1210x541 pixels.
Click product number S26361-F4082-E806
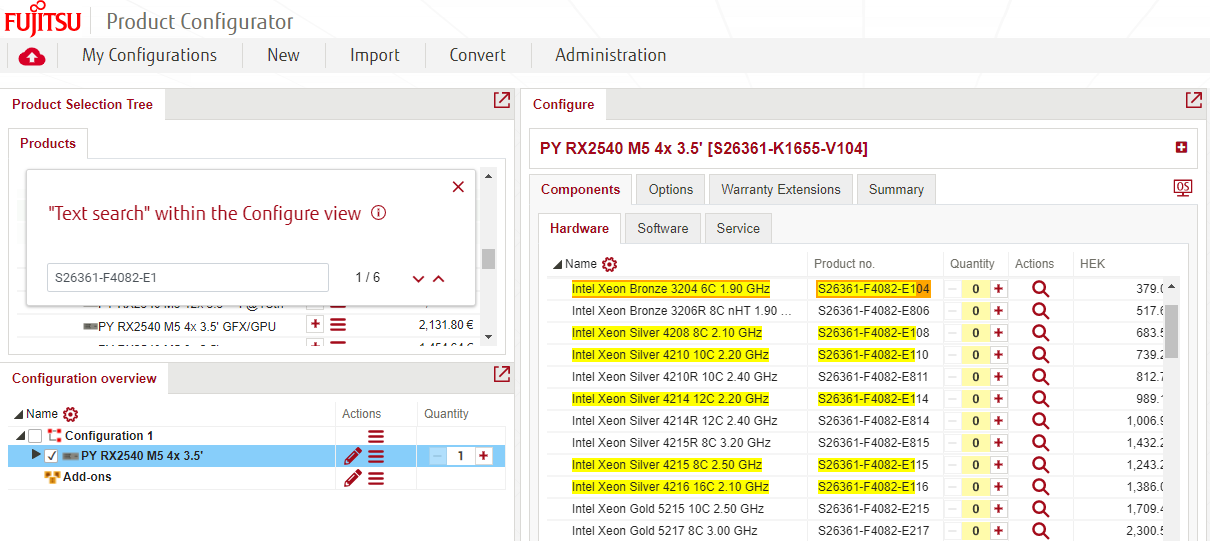click(874, 310)
